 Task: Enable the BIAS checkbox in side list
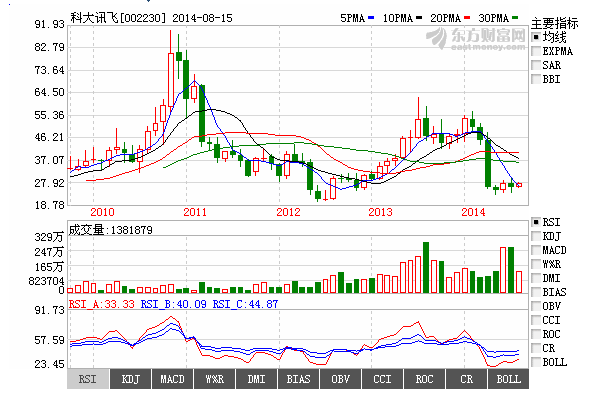point(536,292)
